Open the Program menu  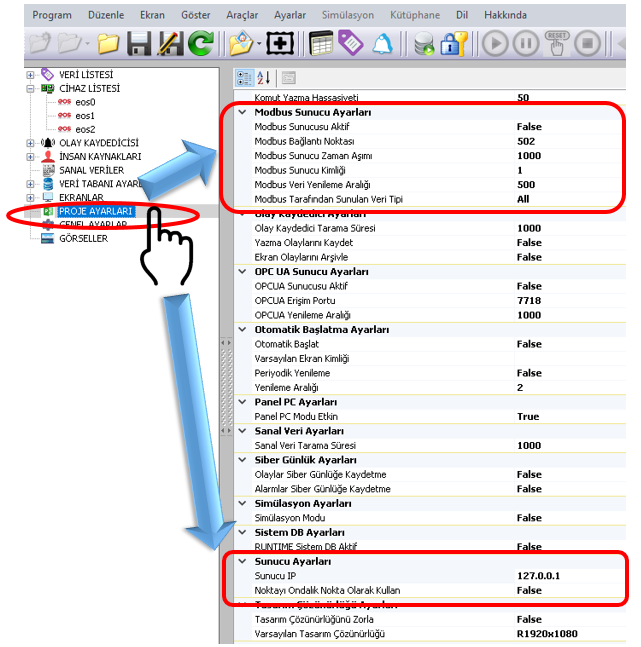coord(52,15)
